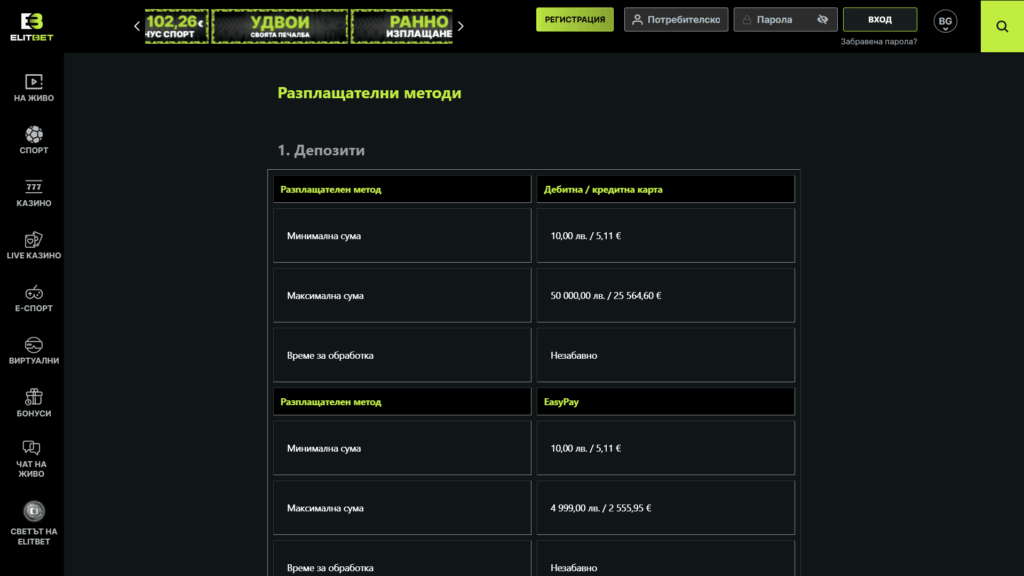Open Светът на Elitbet menu item
The image size is (1024, 576).
click(33, 512)
